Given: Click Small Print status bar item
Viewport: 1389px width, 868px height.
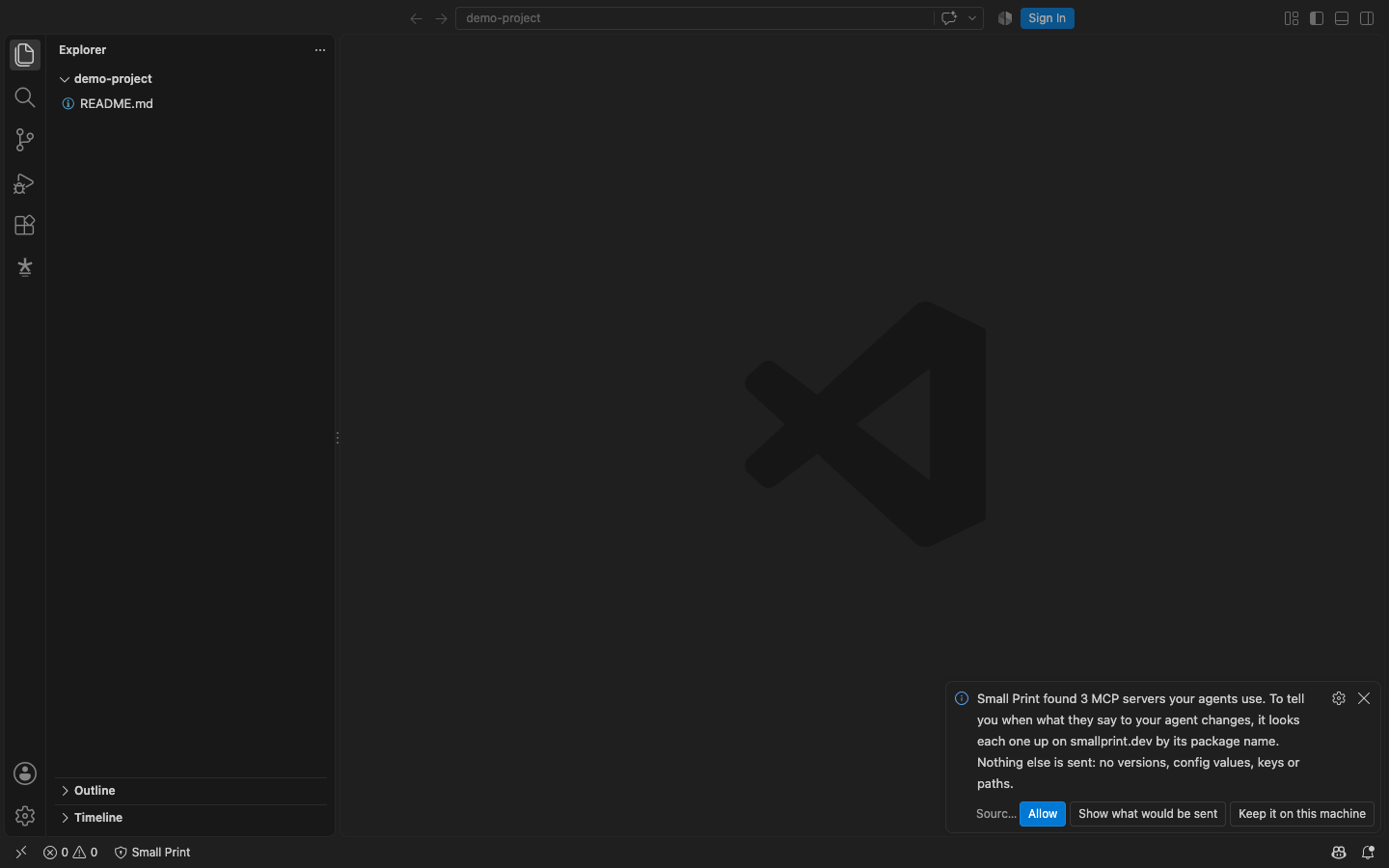Looking at the screenshot, I should [x=152, y=853].
